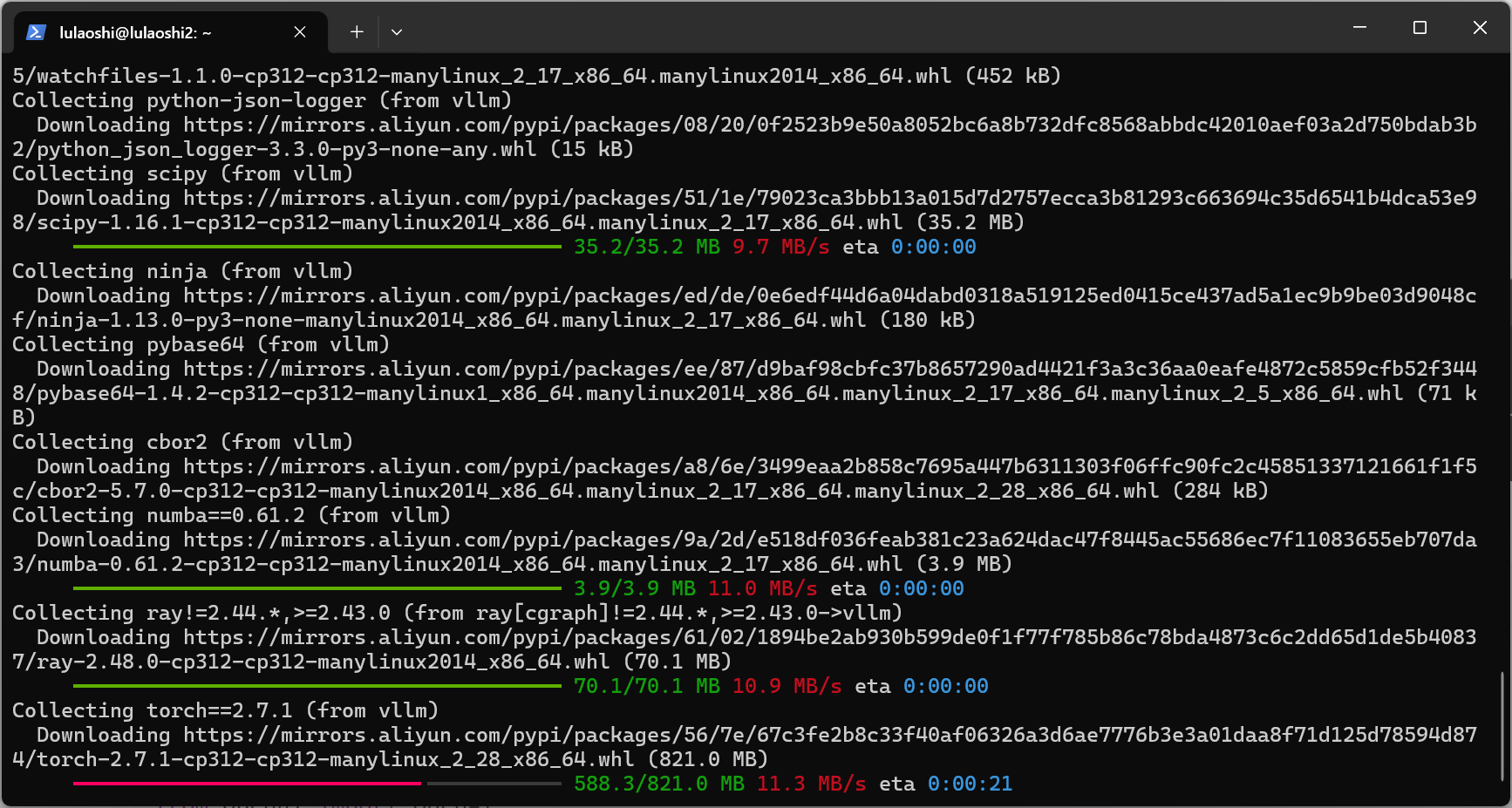This screenshot has width=1512, height=808.
Task: Click the ray package download URL
Action: click(830, 638)
